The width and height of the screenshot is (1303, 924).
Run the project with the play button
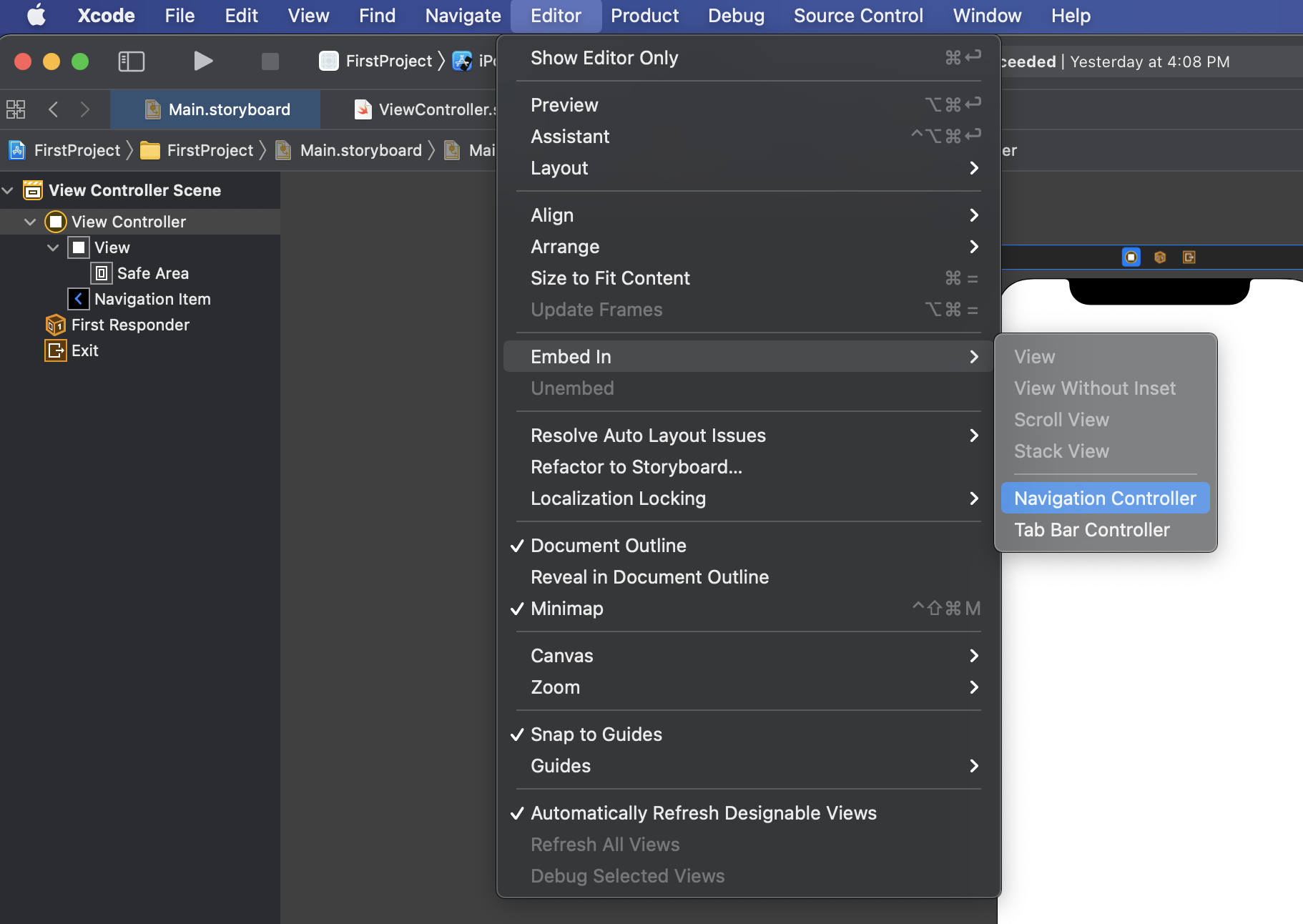coord(203,62)
